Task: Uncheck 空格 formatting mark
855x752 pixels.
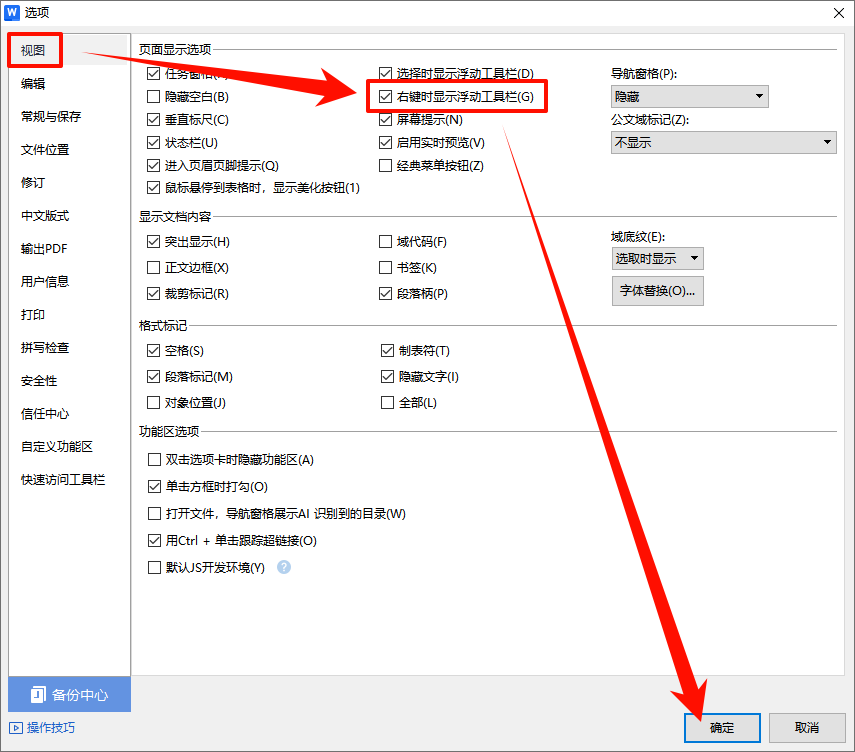Action: tap(155, 350)
